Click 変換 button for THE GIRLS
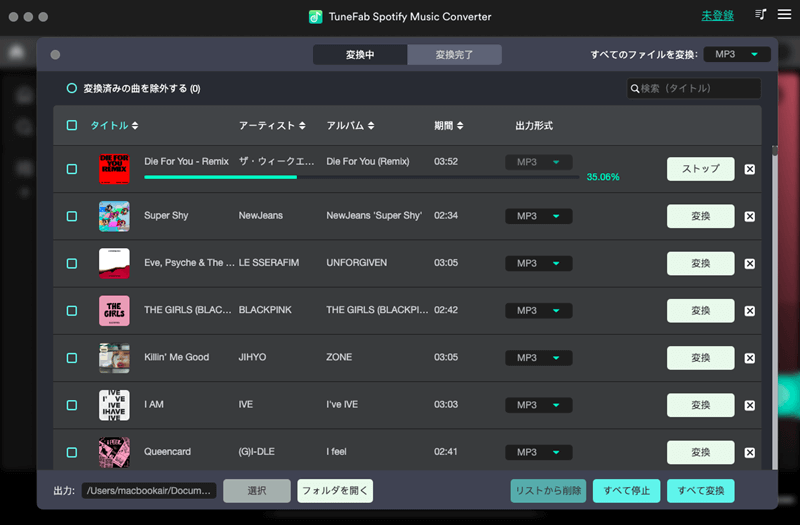Image resolution: width=800 pixels, height=525 pixels. coord(701,311)
